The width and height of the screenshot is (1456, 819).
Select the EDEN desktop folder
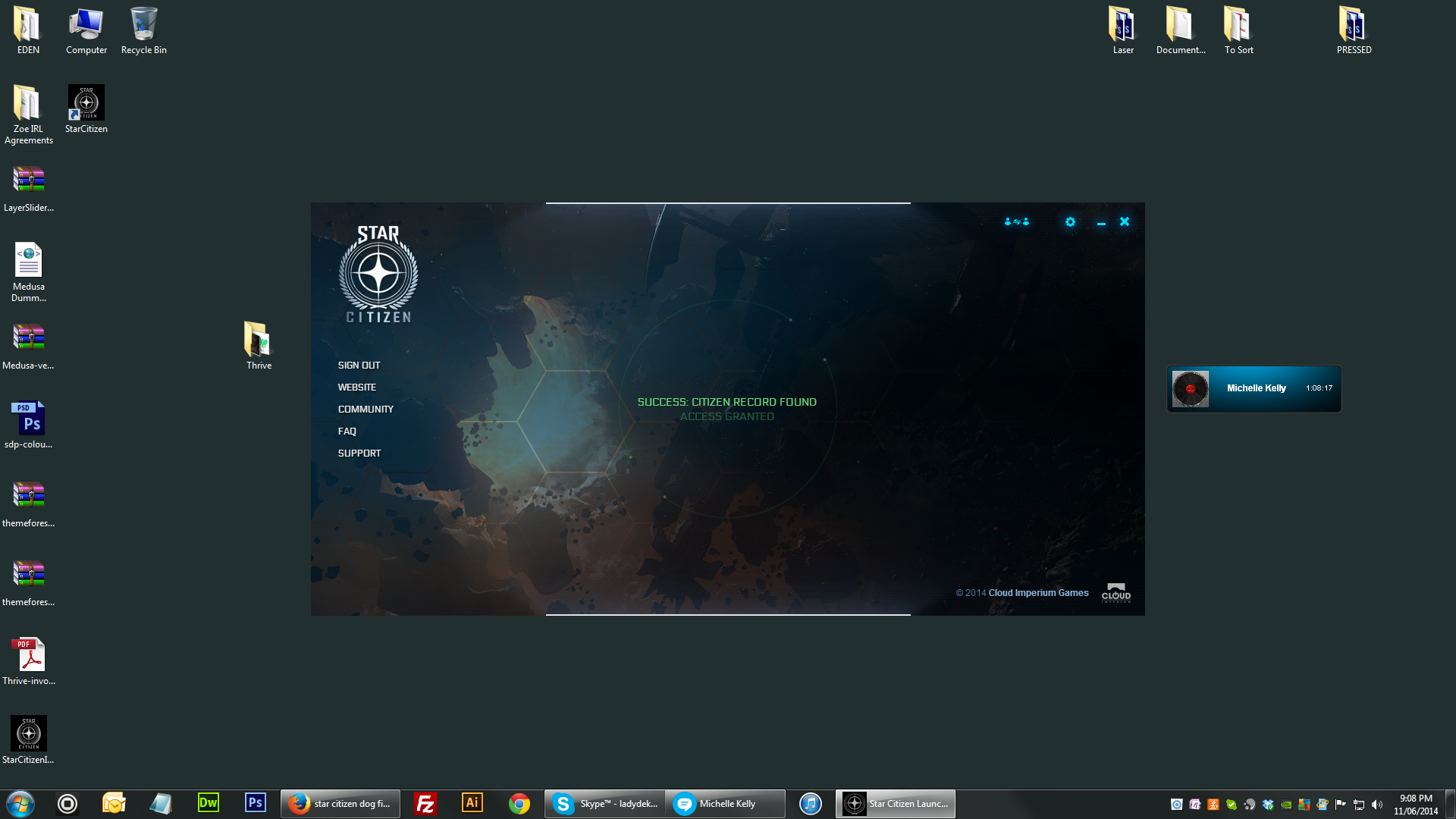click(x=28, y=31)
